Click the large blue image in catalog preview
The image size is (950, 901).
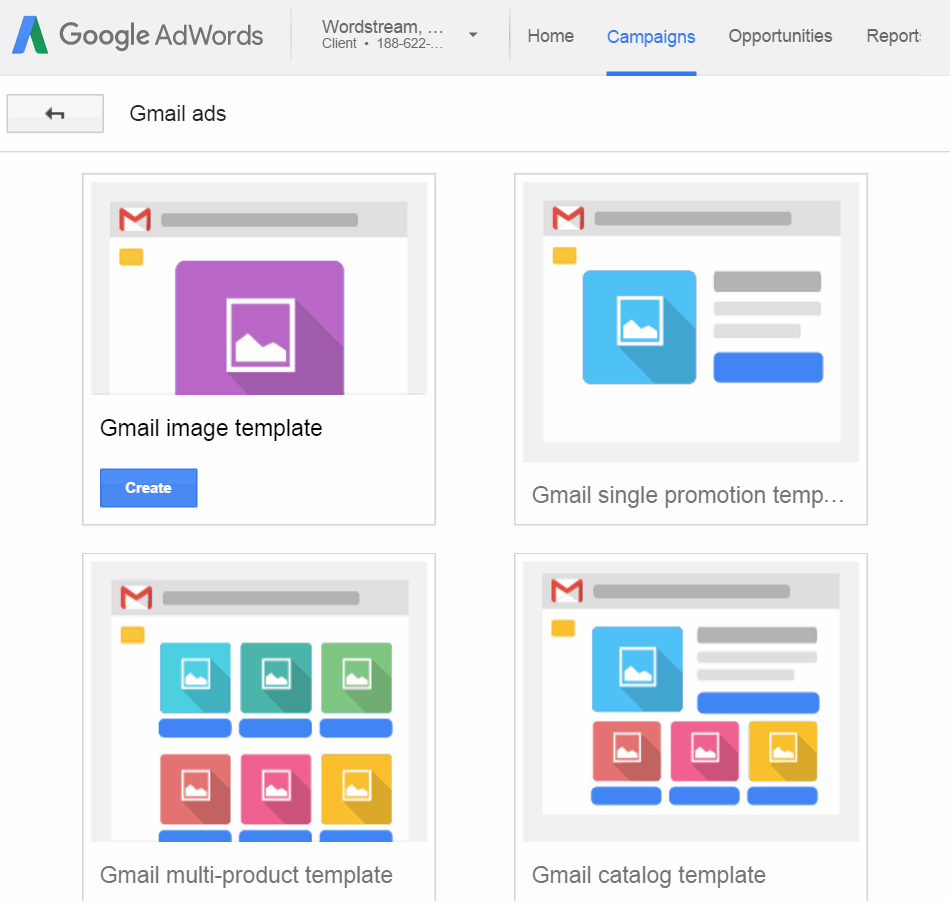coord(637,669)
